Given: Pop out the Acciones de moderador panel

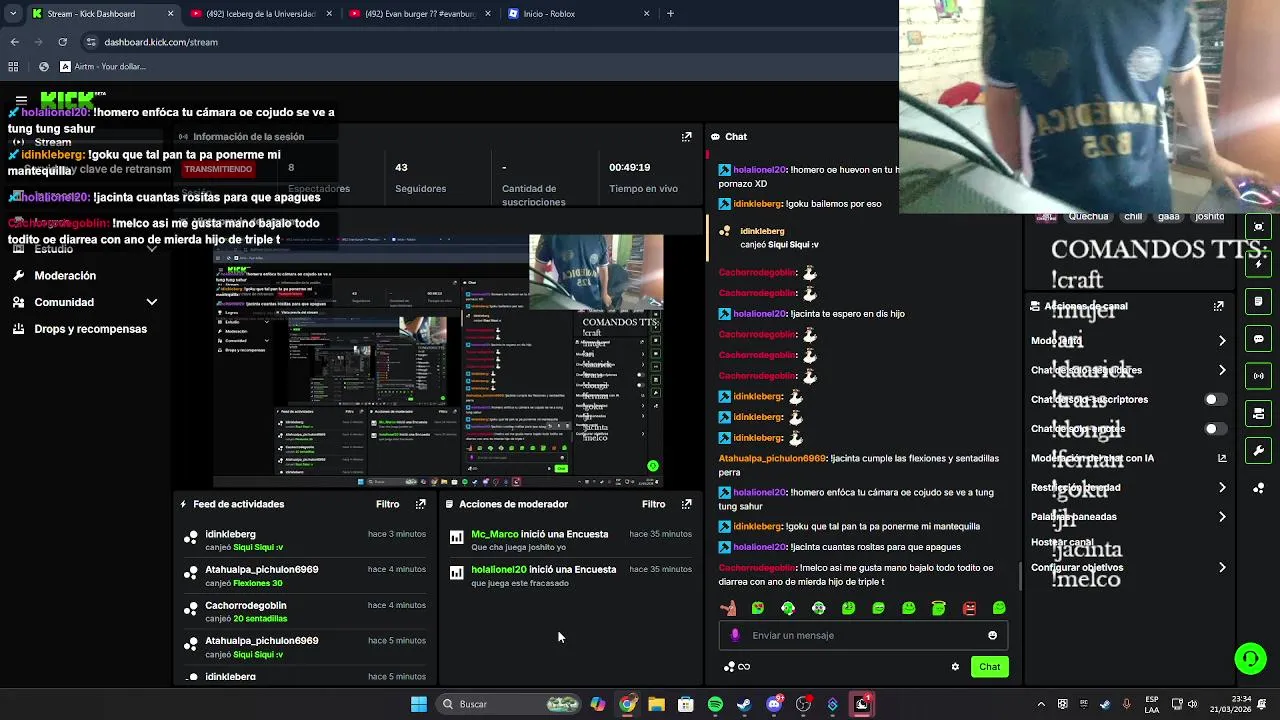Looking at the screenshot, I should 686,504.
